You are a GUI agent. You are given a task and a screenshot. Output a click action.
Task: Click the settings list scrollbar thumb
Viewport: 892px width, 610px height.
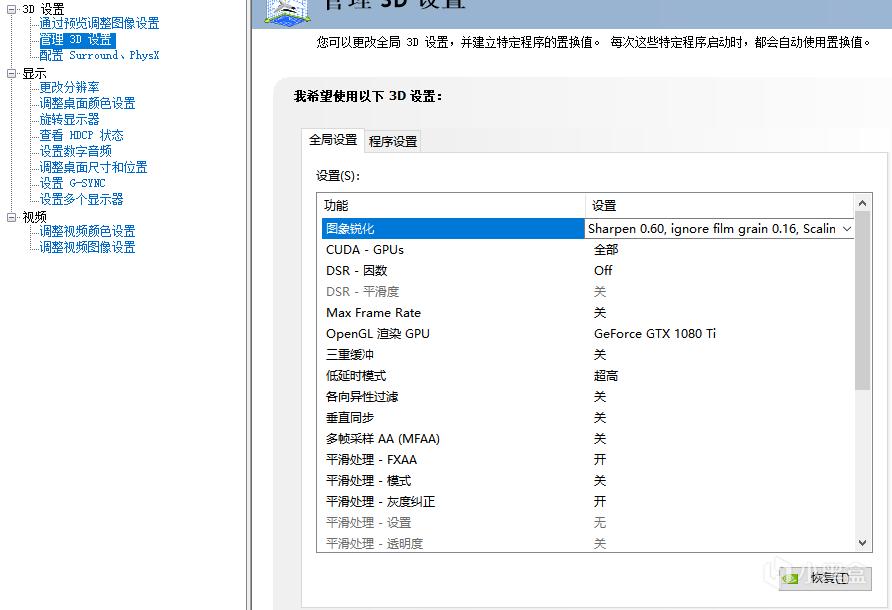click(x=862, y=301)
